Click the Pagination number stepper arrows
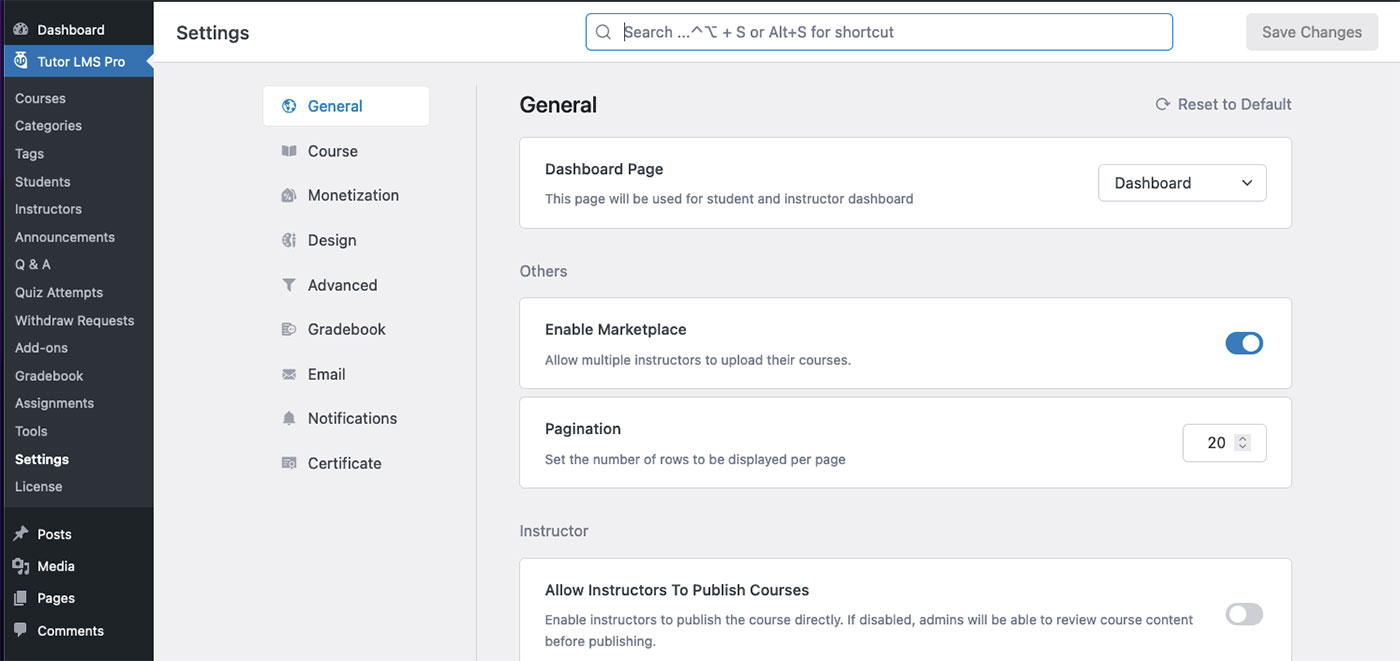 1242,443
